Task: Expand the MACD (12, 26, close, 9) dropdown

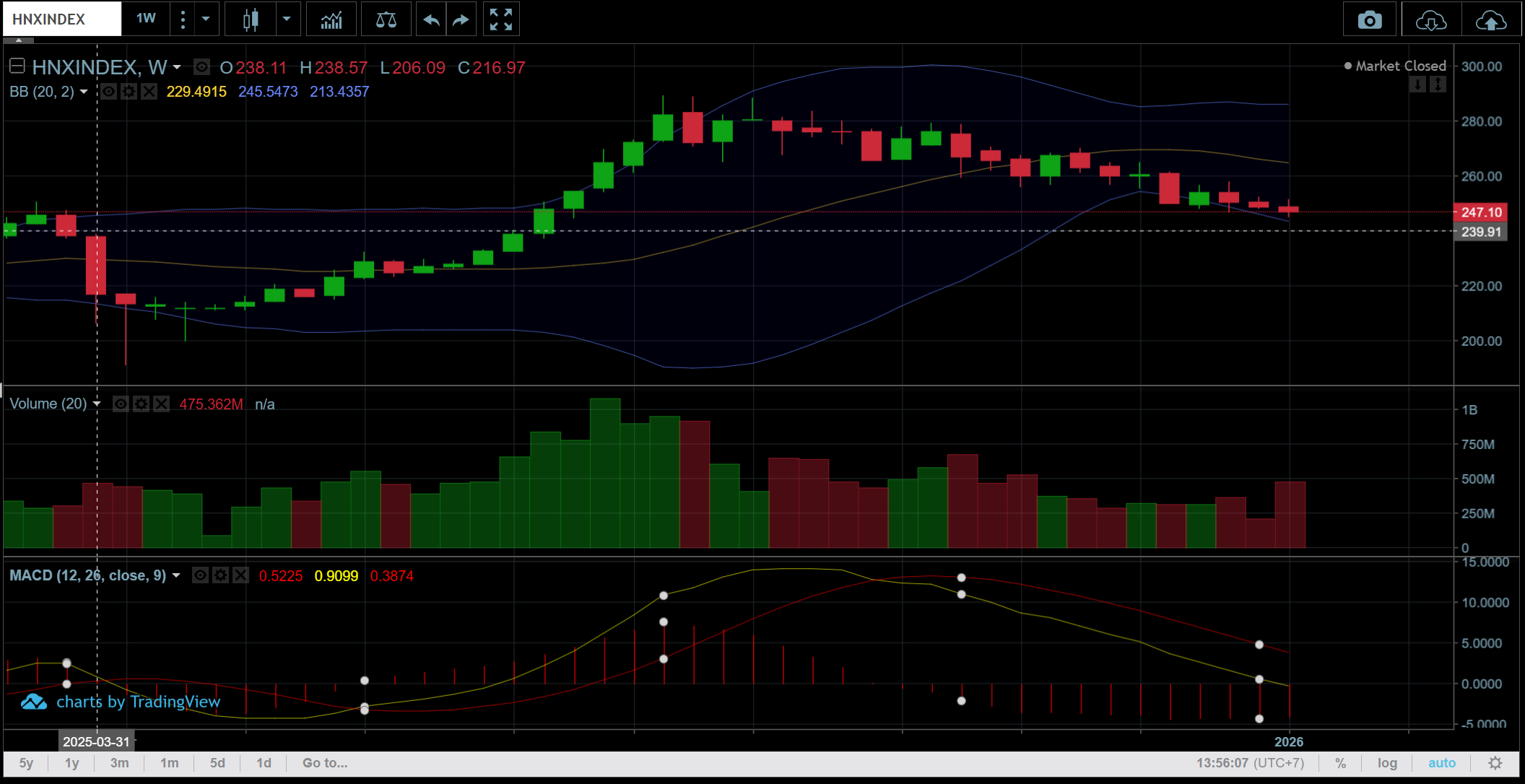Action: (176, 575)
